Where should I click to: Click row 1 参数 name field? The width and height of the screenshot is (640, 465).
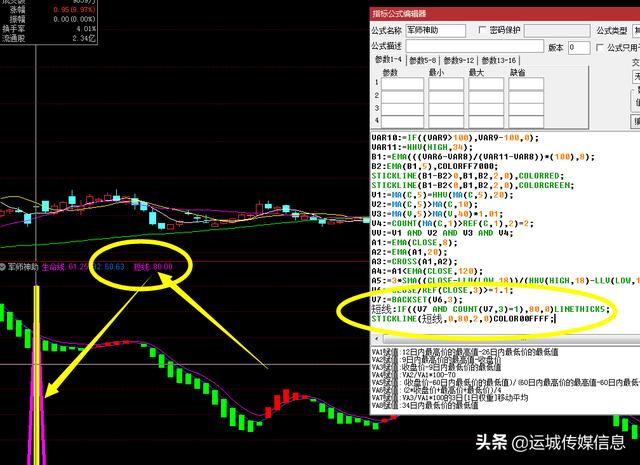402,84
